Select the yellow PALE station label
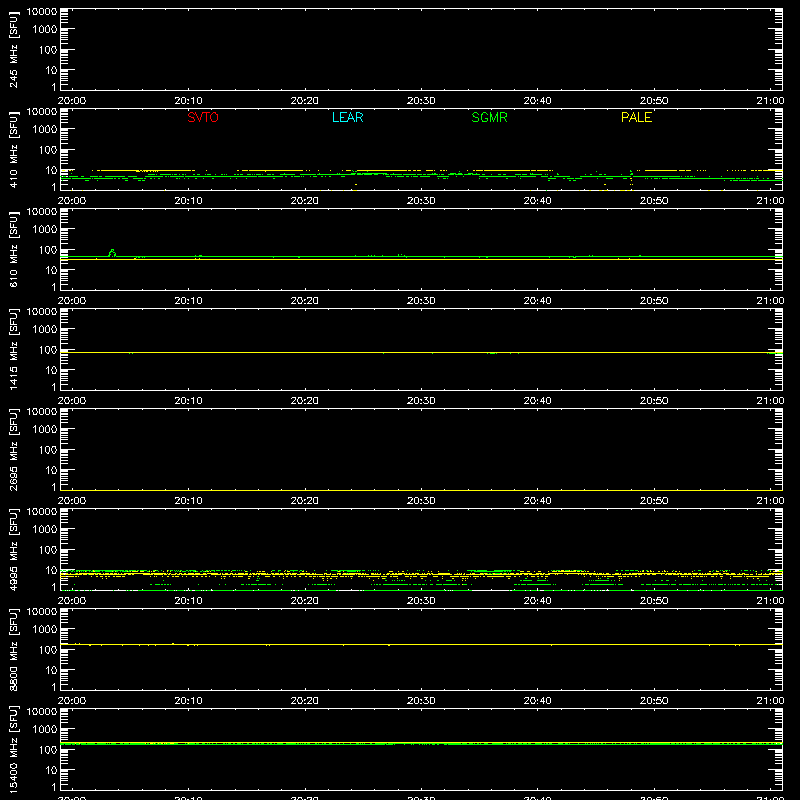The height and width of the screenshot is (800, 800). point(636,117)
